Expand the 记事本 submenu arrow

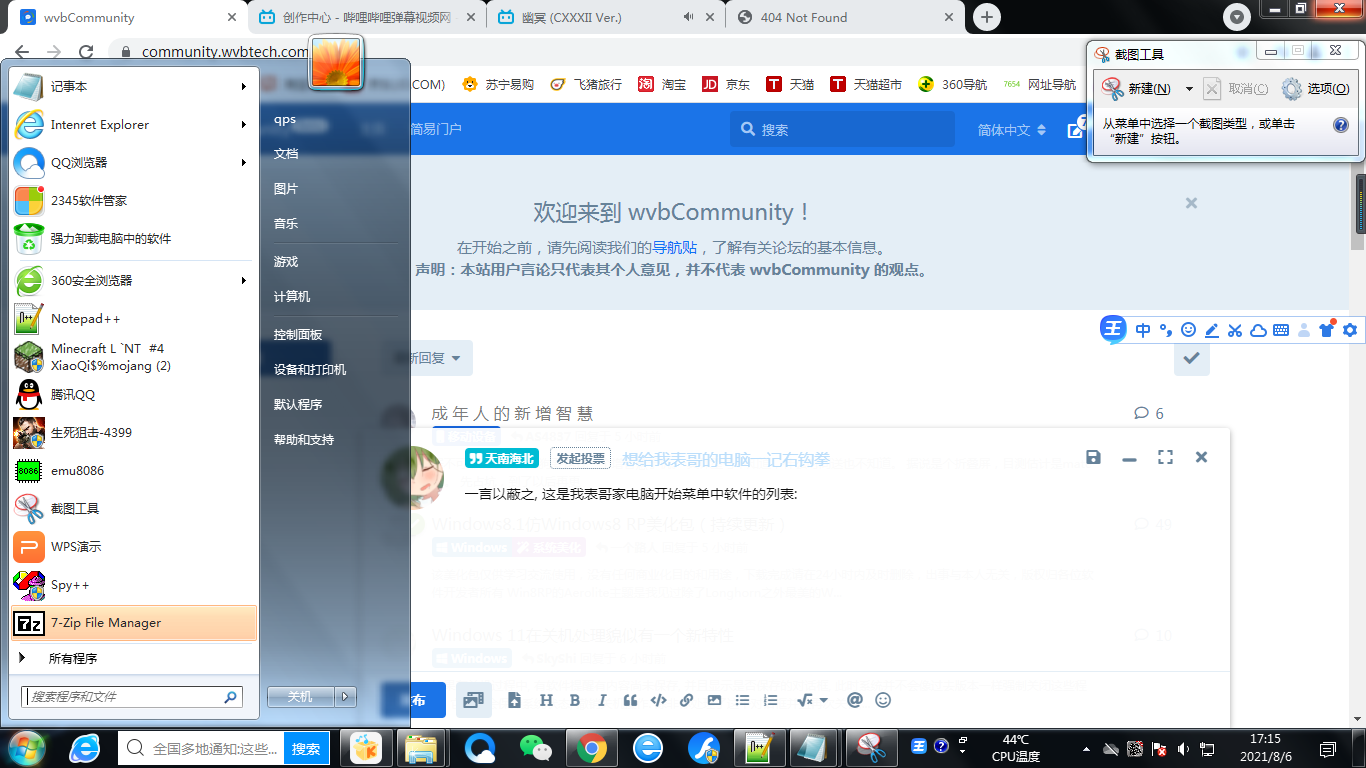pyautogui.click(x=243, y=87)
